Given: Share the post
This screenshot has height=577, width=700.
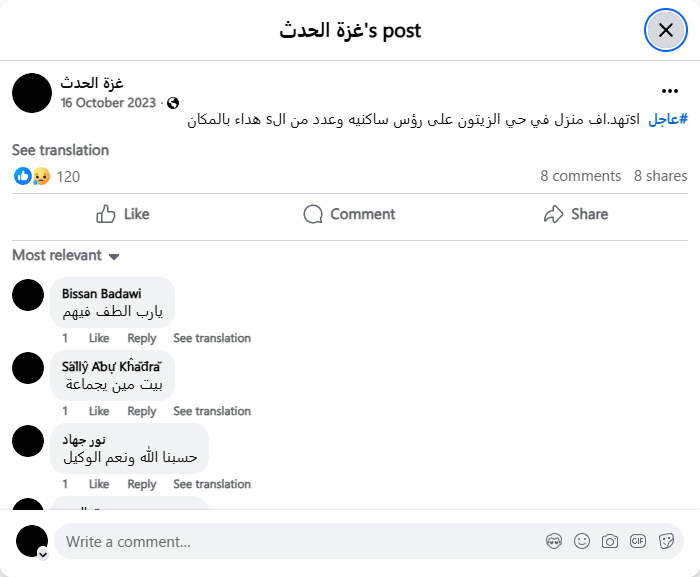Looking at the screenshot, I should 575,214.
